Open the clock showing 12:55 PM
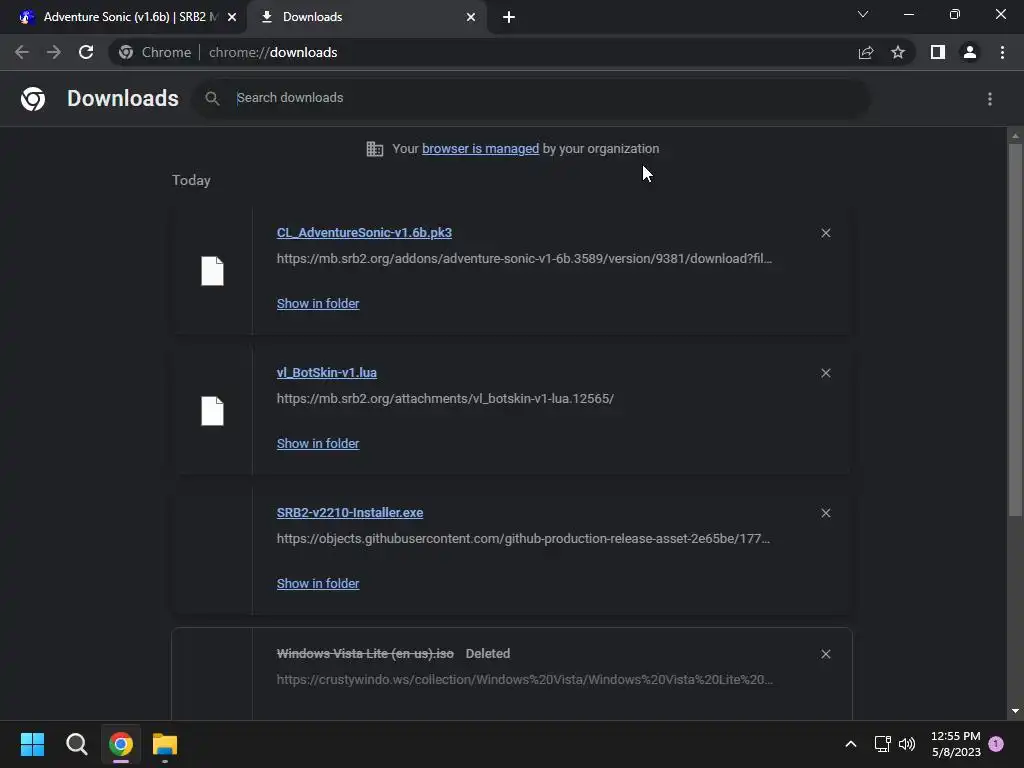 [x=955, y=744]
